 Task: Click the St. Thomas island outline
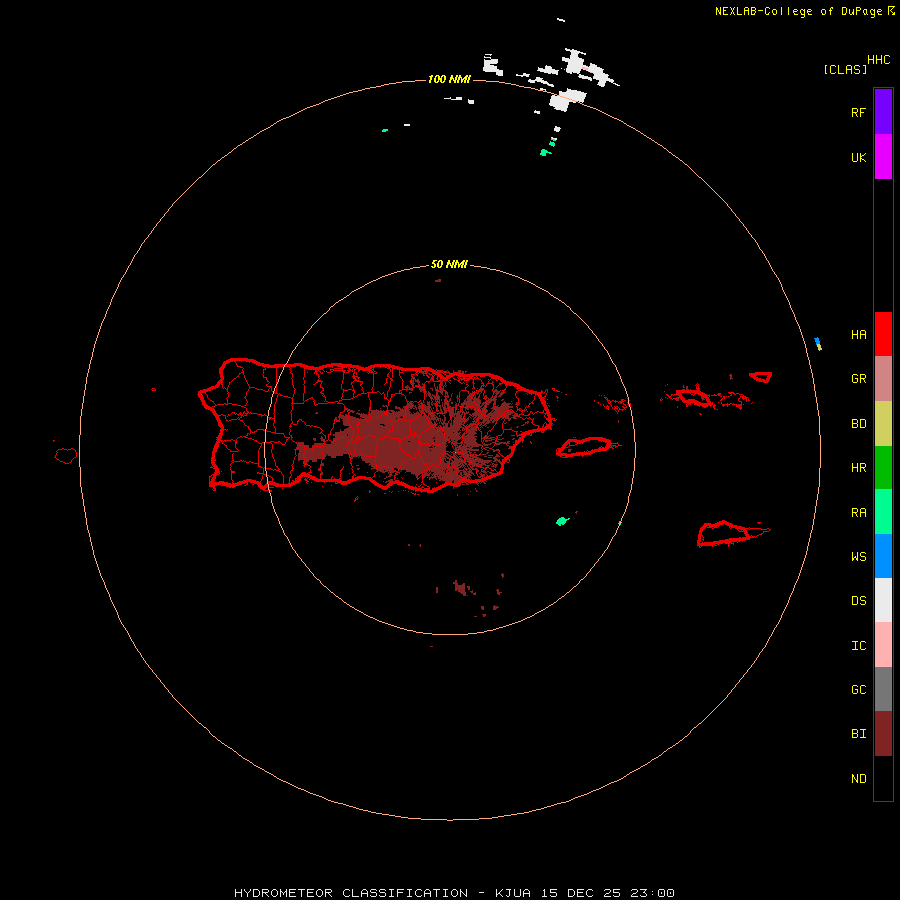coord(693,397)
